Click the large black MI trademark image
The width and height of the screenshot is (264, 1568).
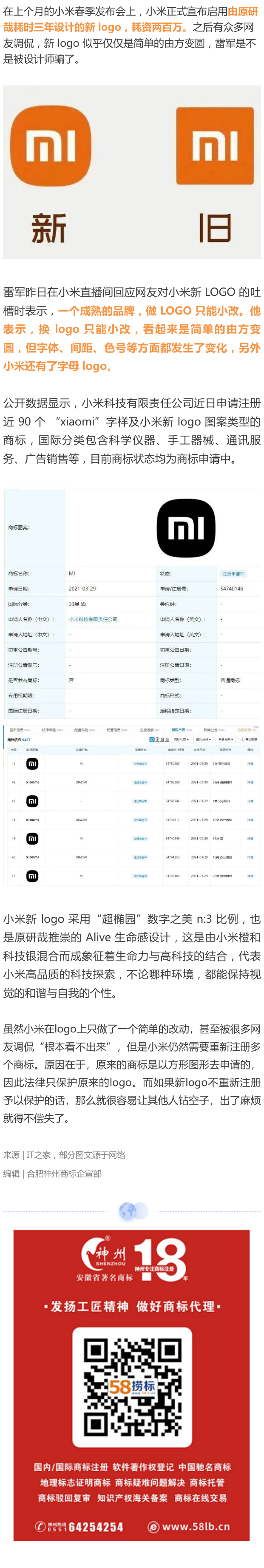click(186, 528)
